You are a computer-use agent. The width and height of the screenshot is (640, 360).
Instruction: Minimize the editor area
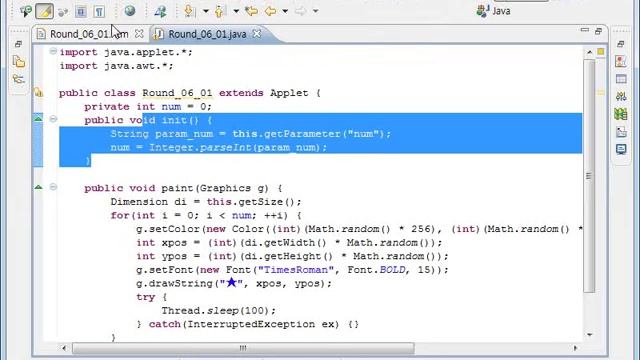(x=584, y=30)
